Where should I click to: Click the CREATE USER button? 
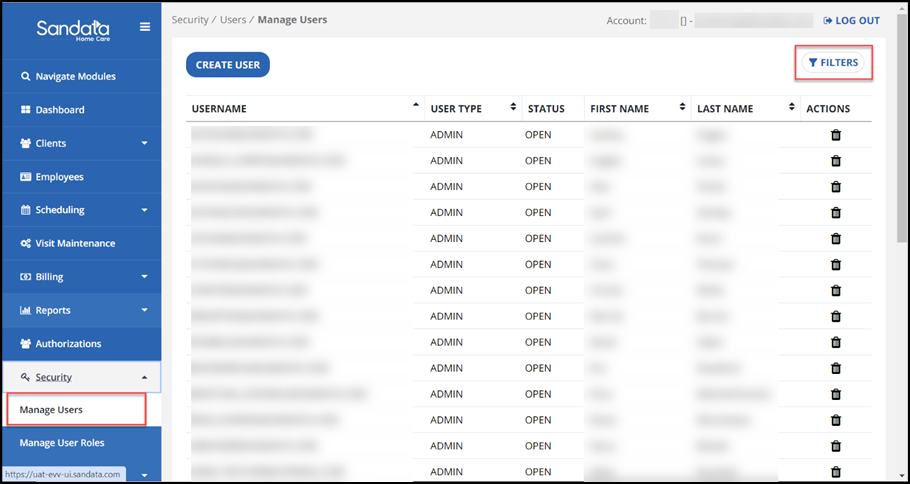tap(228, 65)
